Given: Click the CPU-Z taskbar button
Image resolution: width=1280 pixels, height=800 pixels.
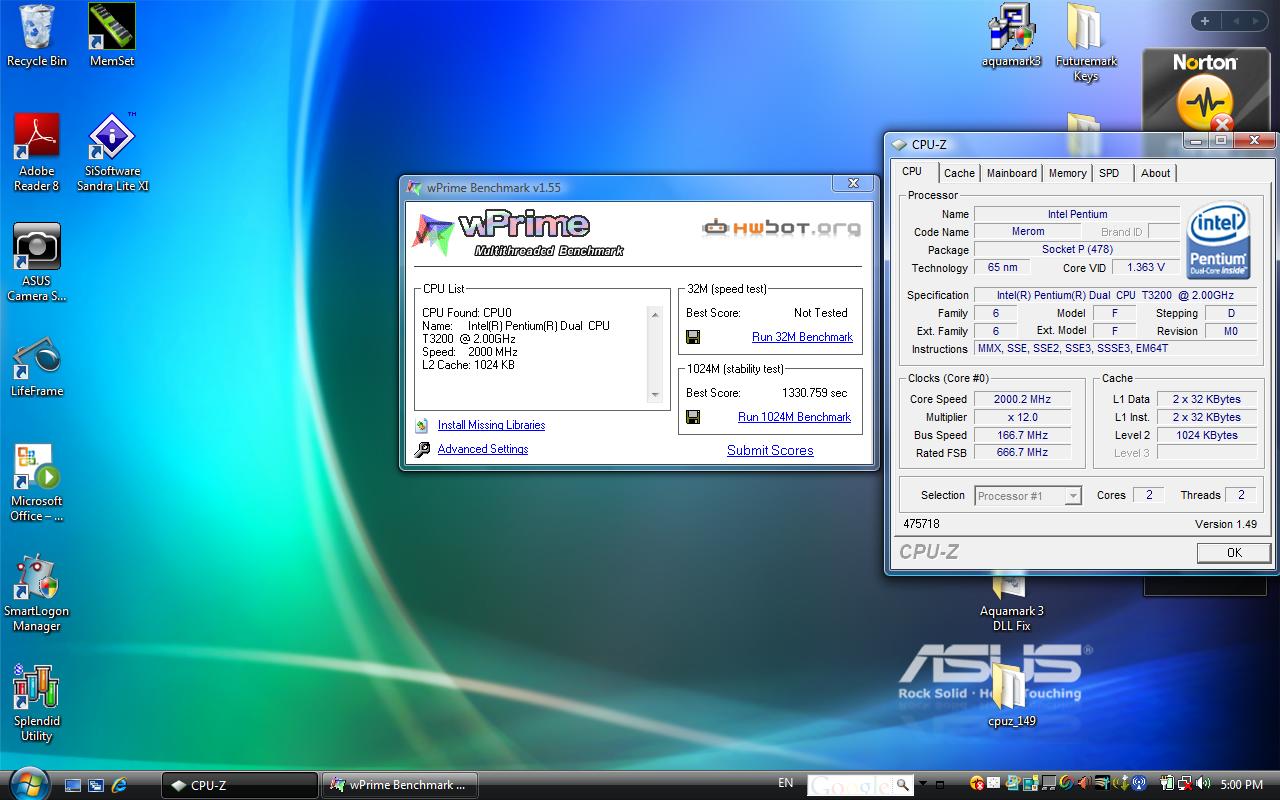Looking at the screenshot, I should pos(240,785).
